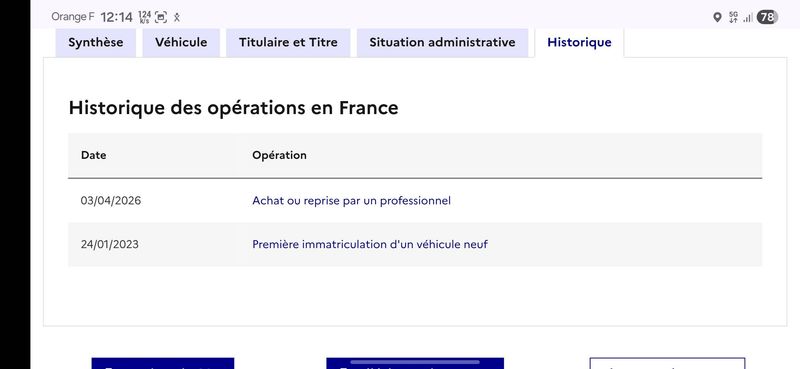Tap the 5G network indicator icon

coord(734,17)
